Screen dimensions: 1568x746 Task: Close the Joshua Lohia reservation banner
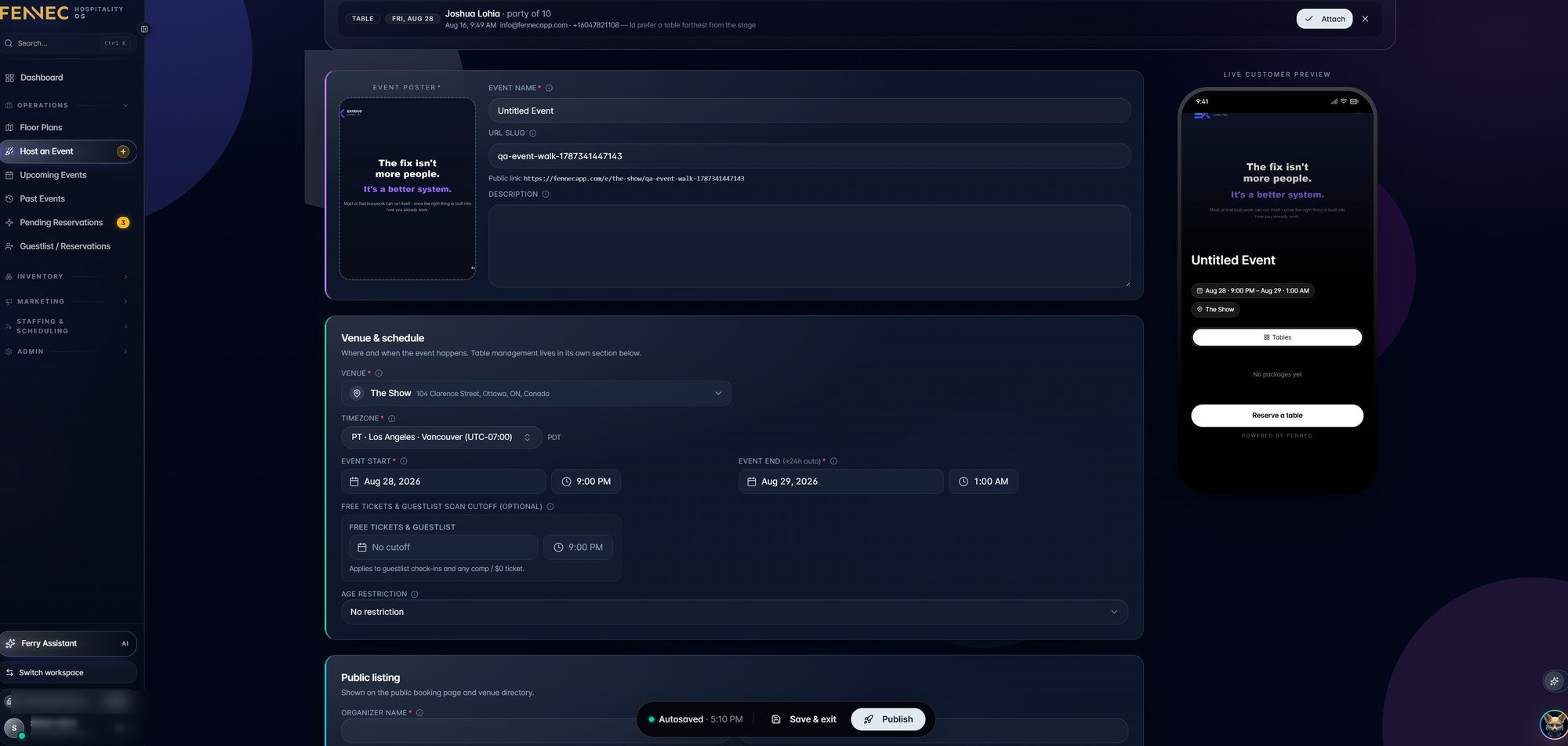(1365, 19)
